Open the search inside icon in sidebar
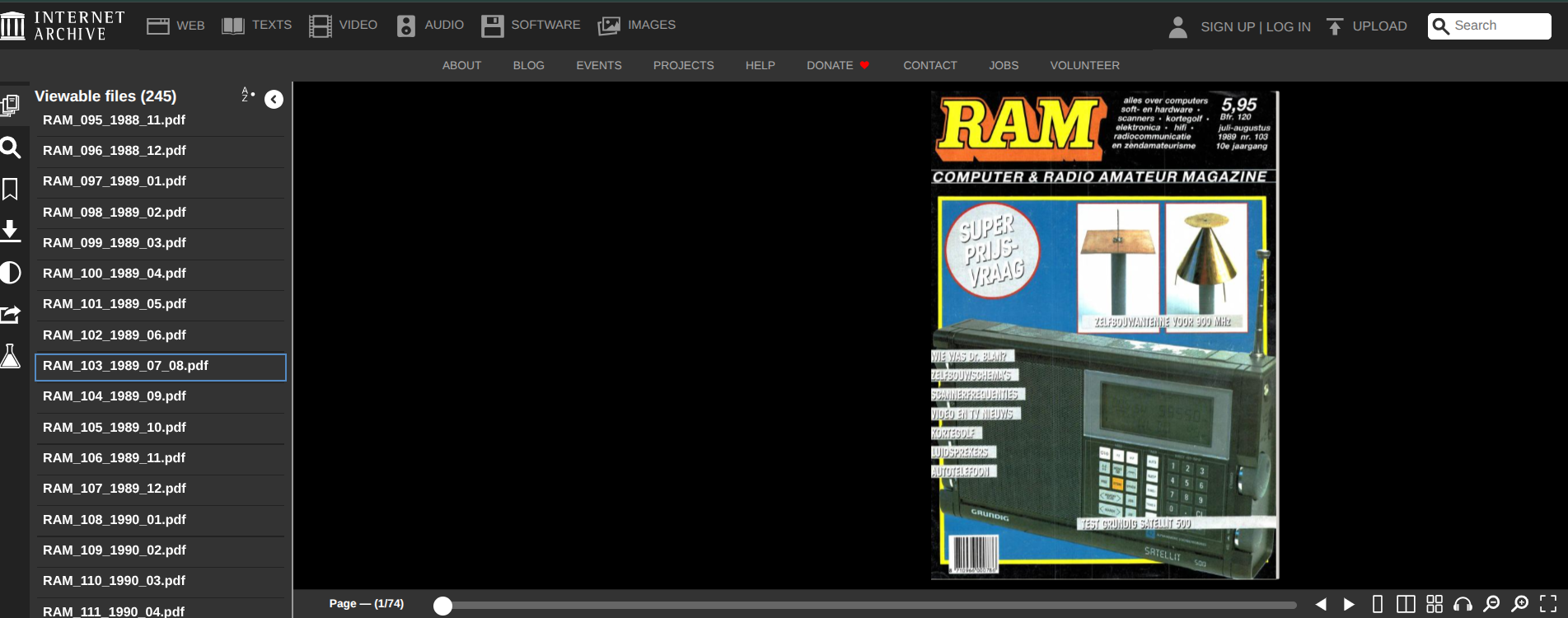The height and width of the screenshot is (618, 1568). [x=11, y=147]
